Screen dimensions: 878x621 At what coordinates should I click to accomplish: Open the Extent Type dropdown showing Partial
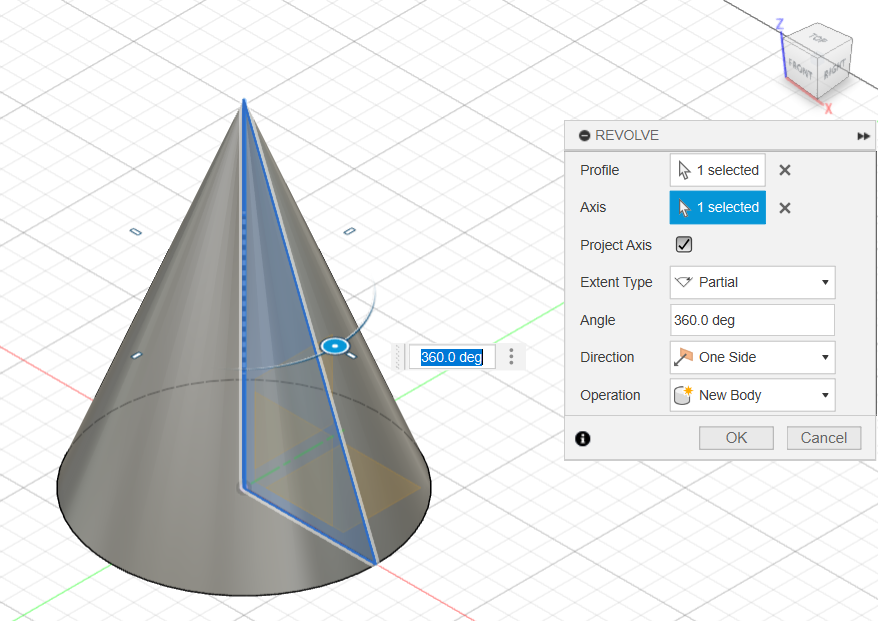click(752, 282)
